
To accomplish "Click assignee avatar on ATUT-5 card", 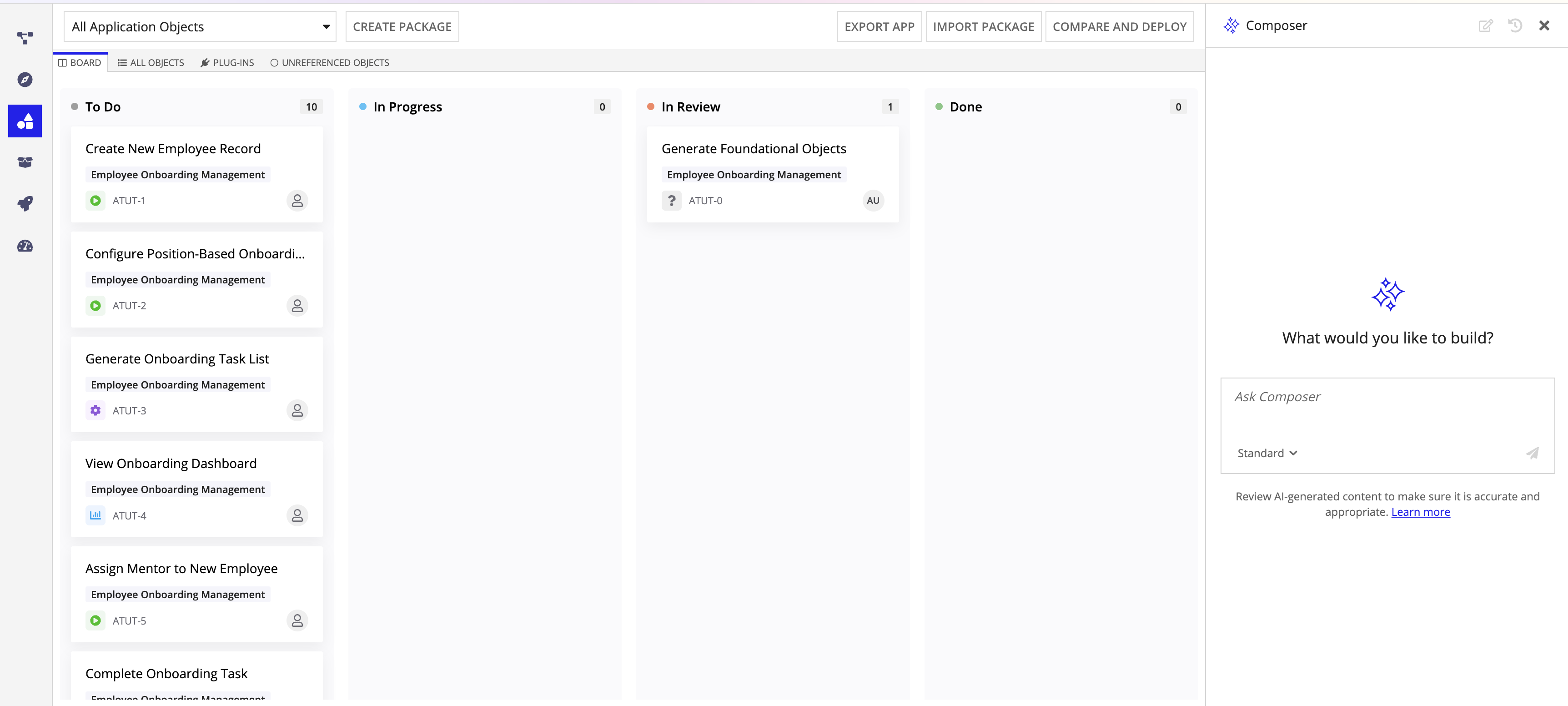I will click(x=297, y=620).
